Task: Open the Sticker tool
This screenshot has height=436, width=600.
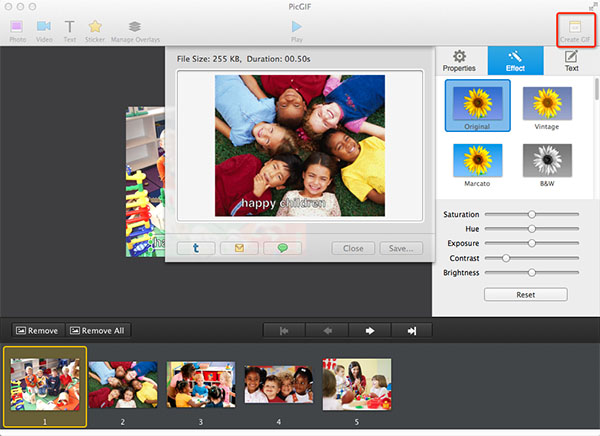Action: tap(95, 27)
